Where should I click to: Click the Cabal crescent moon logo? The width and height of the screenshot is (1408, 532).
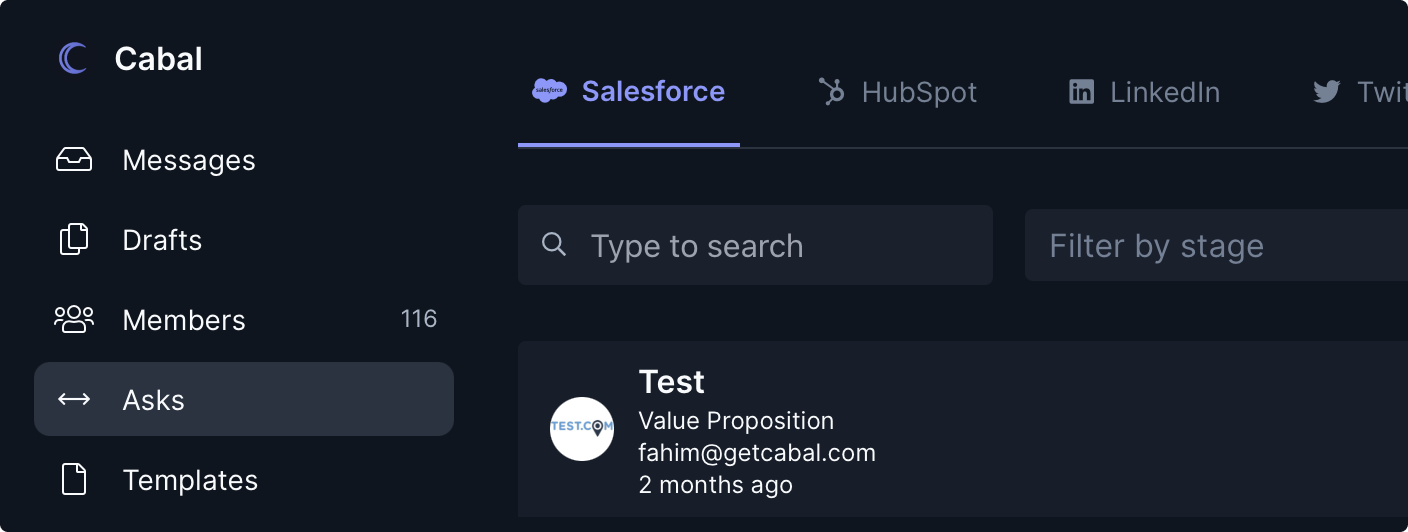[x=73, y=59]
